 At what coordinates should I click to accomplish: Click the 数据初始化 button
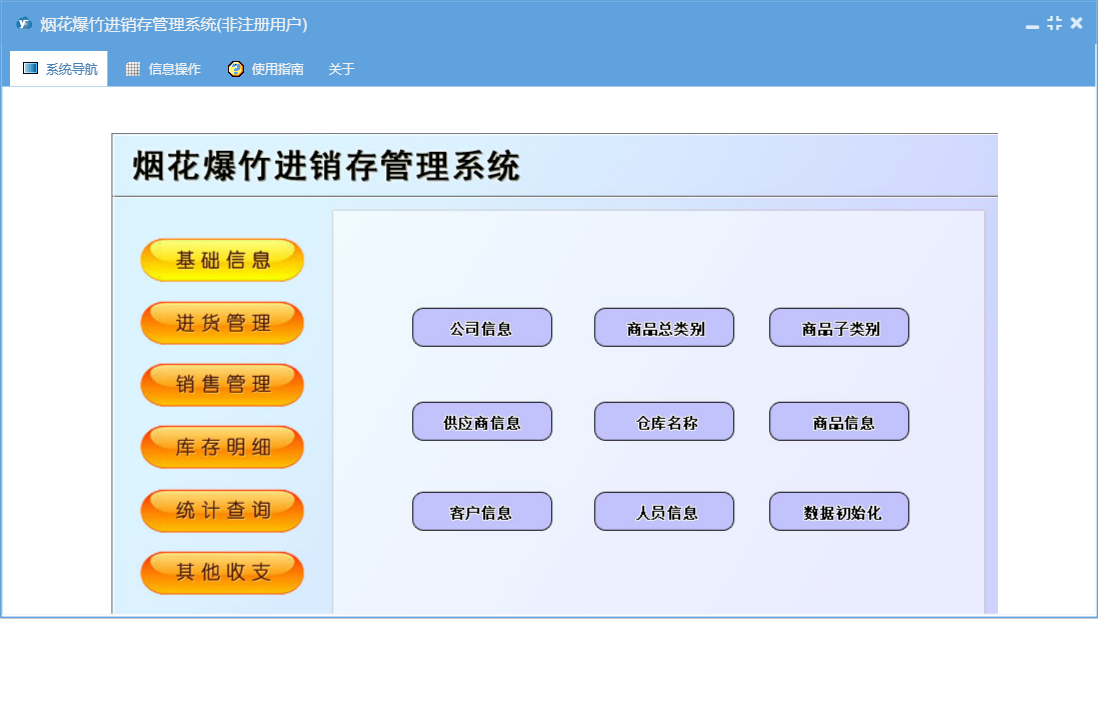point(839,512)
